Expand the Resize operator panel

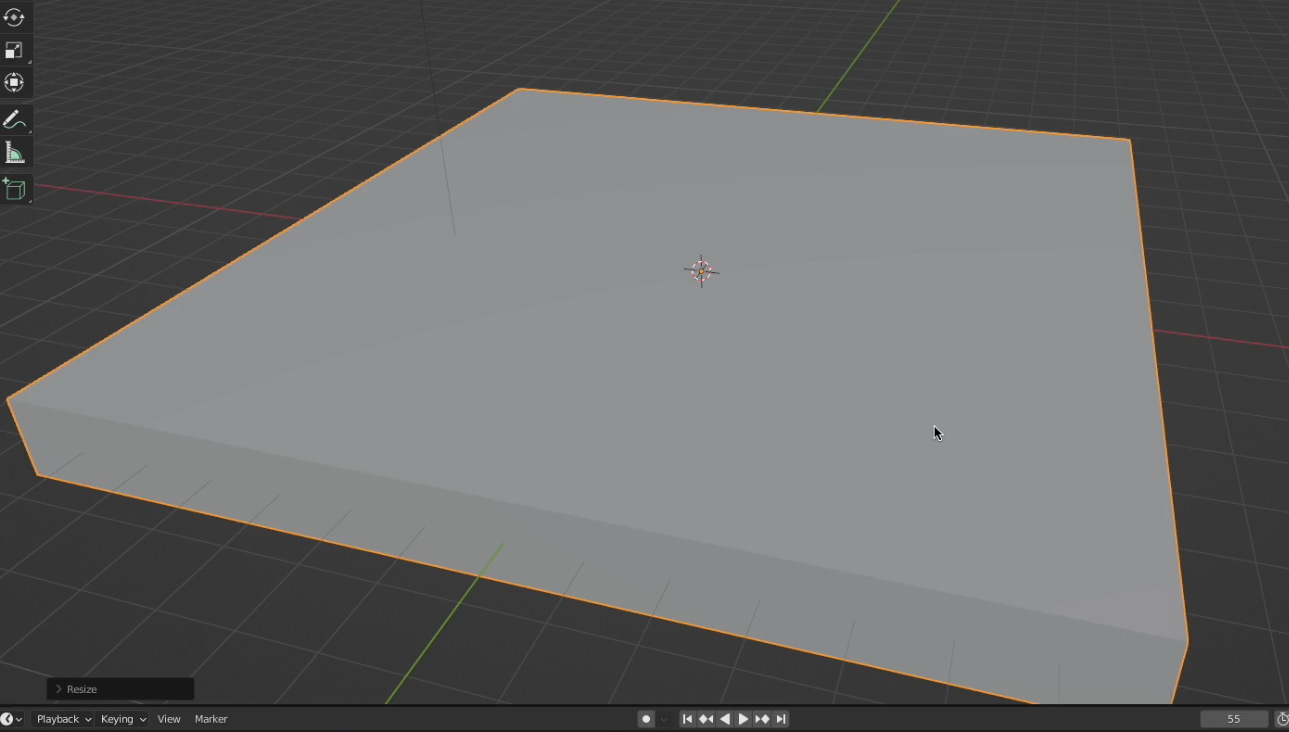[120, 689]
